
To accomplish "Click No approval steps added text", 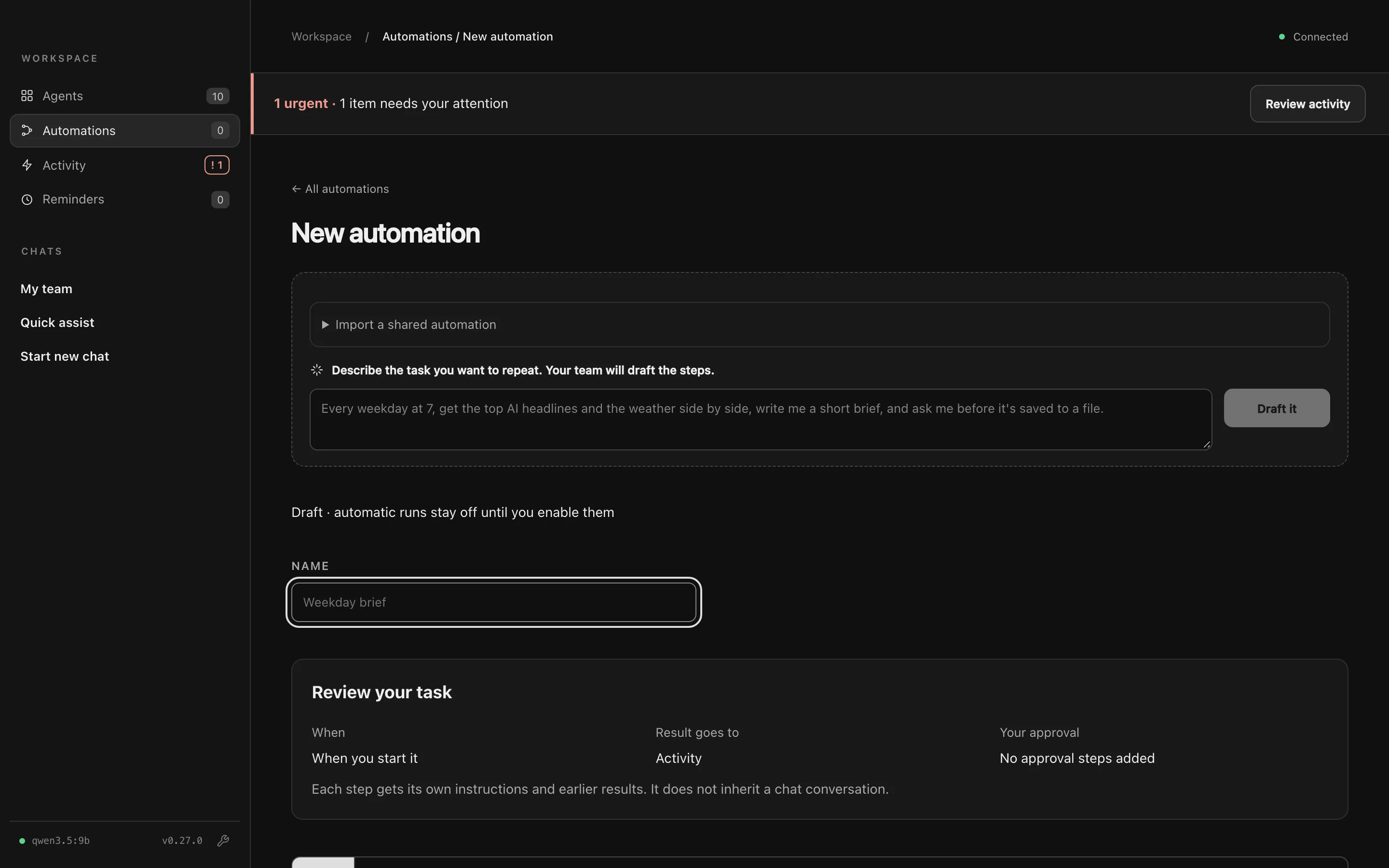I will pos(1077,759).
